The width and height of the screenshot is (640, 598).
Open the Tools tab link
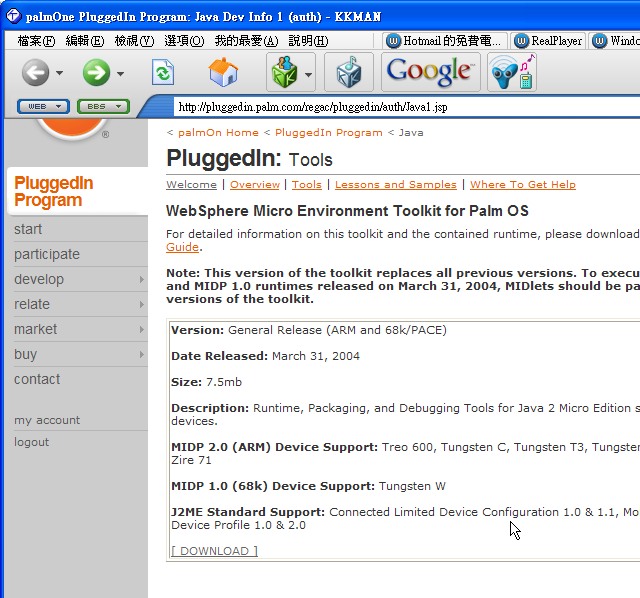[307, 185]
